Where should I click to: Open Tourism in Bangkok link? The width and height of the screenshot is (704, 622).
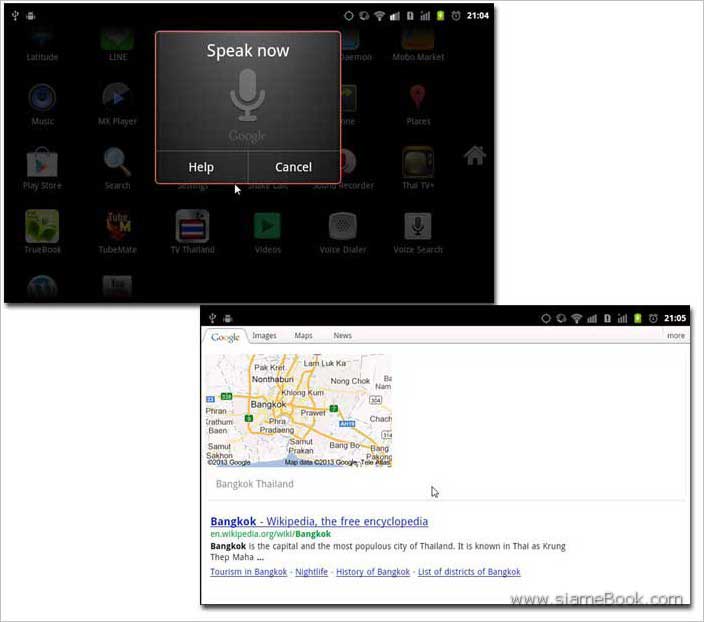(x=248, y=572)
